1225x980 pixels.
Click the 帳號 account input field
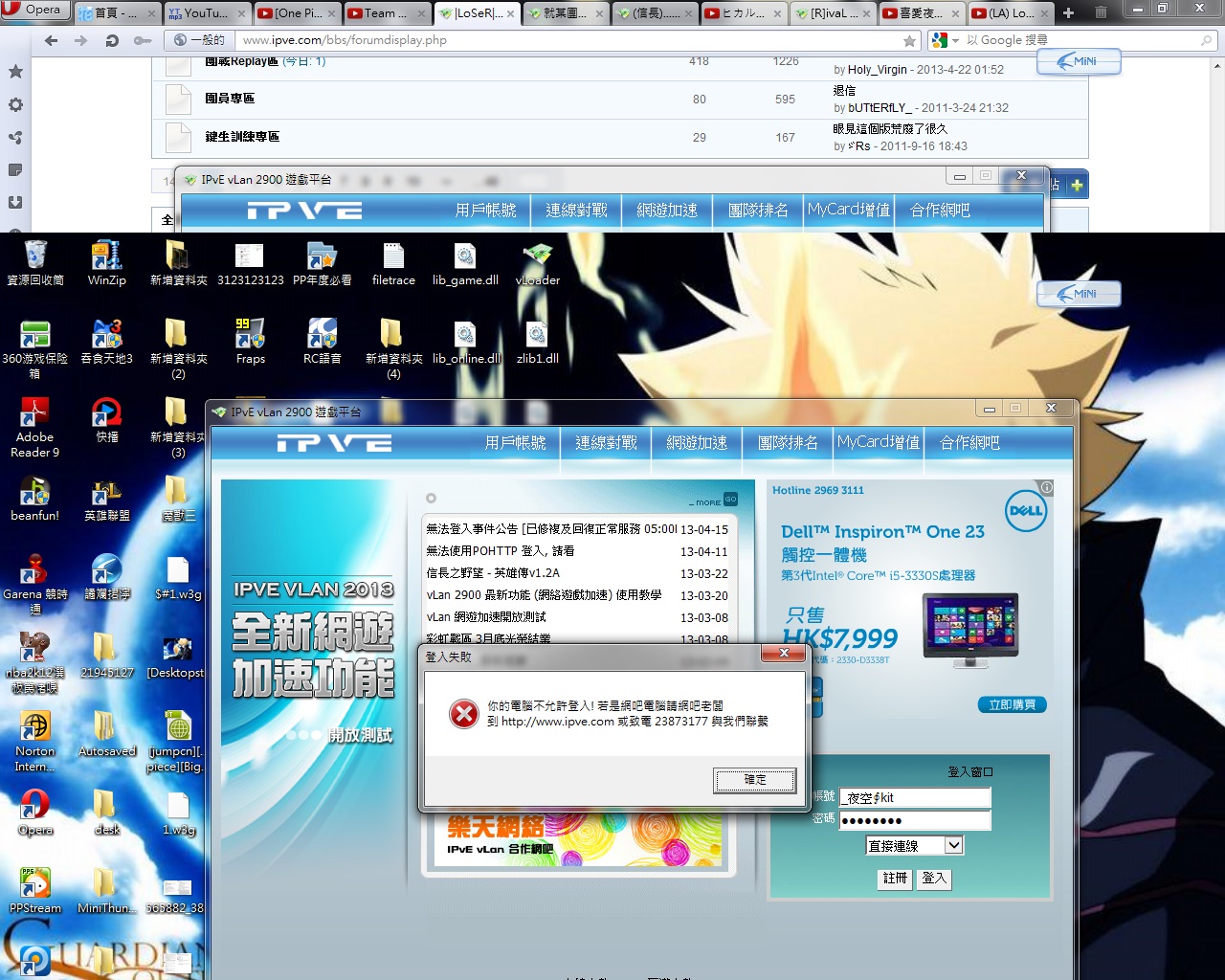pos(915,797)
